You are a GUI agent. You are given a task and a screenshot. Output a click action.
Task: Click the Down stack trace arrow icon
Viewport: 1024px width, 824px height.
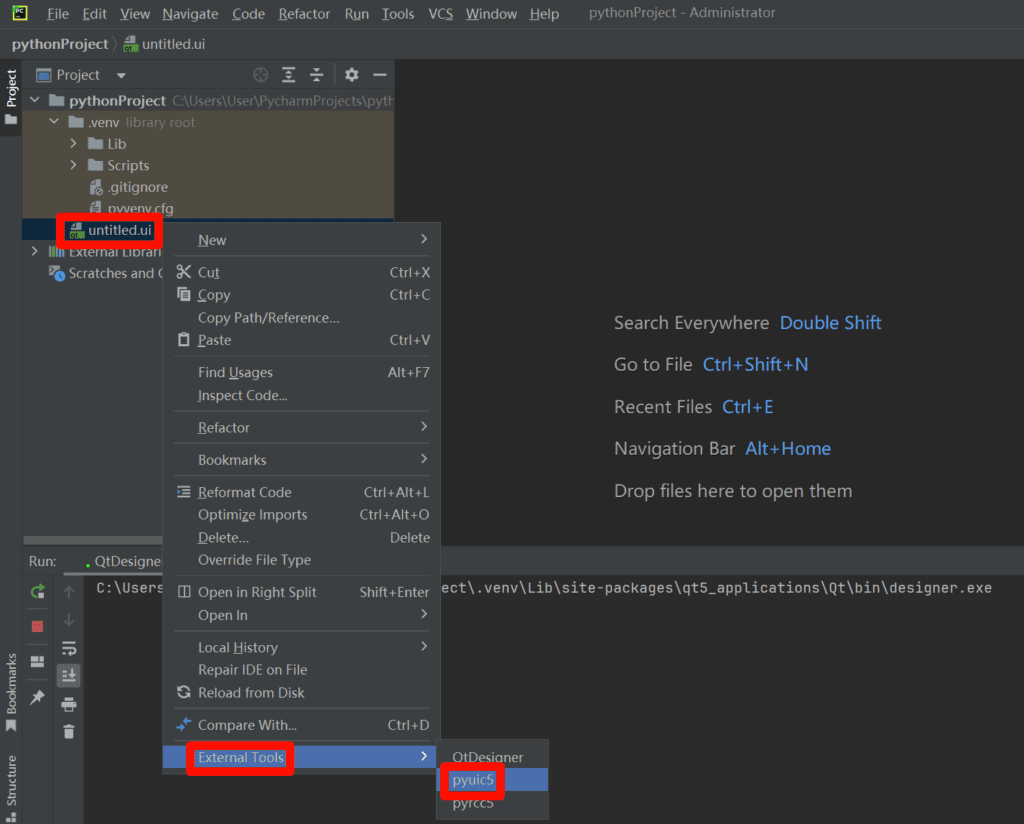pos(69,620)
